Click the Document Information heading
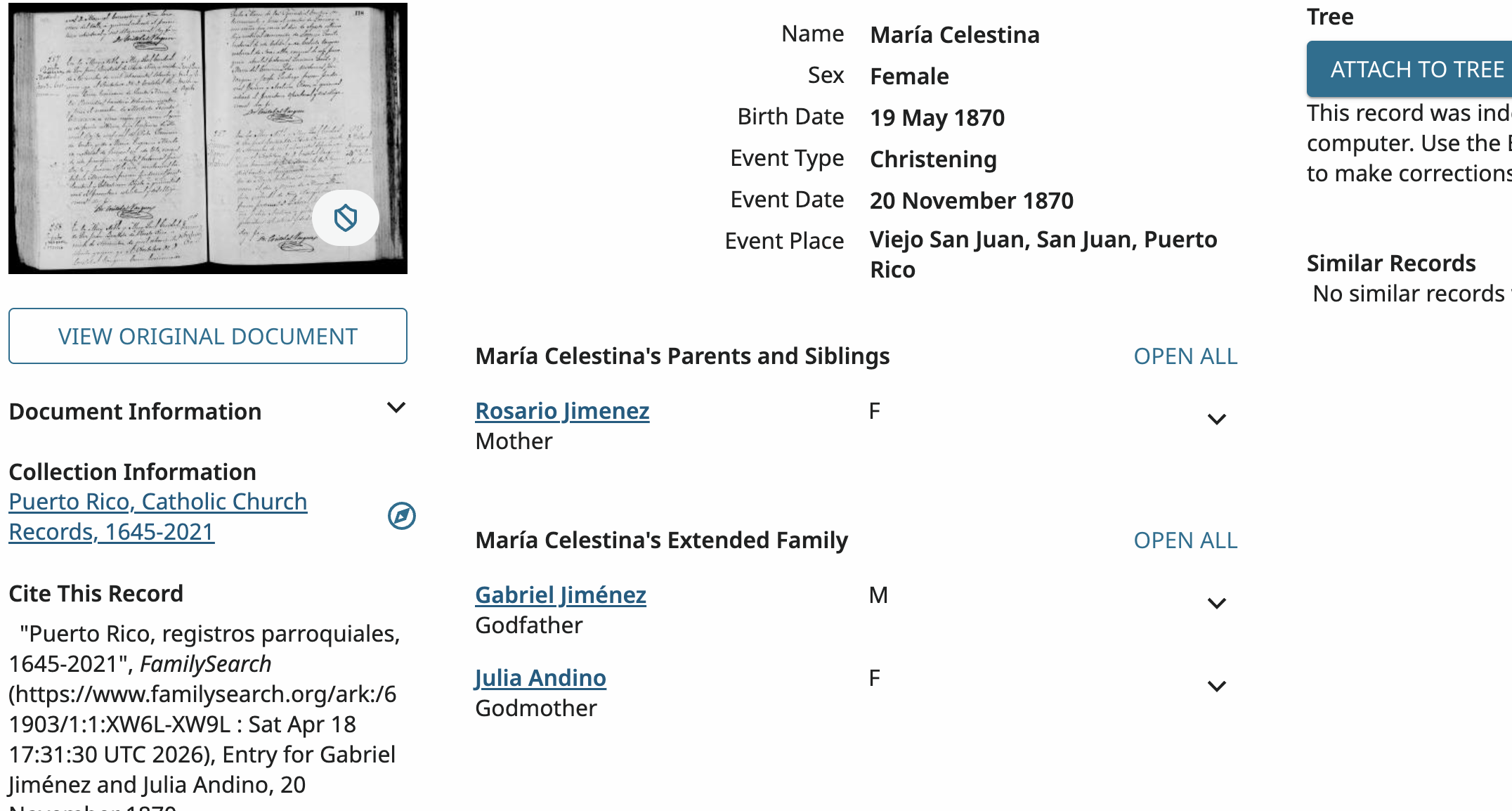 (135, 411)
